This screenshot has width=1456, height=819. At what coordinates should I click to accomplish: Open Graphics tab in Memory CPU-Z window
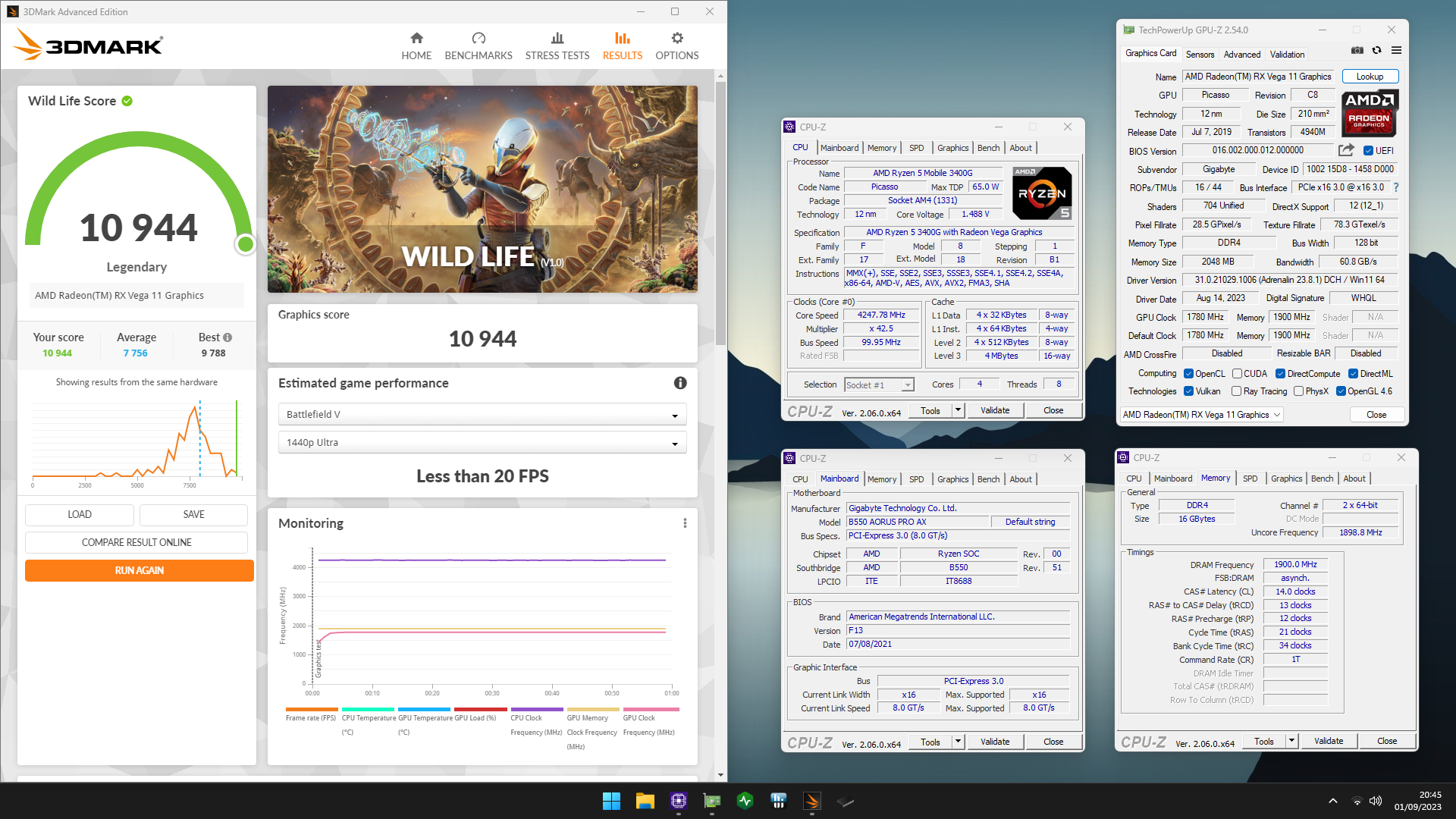1286,479
